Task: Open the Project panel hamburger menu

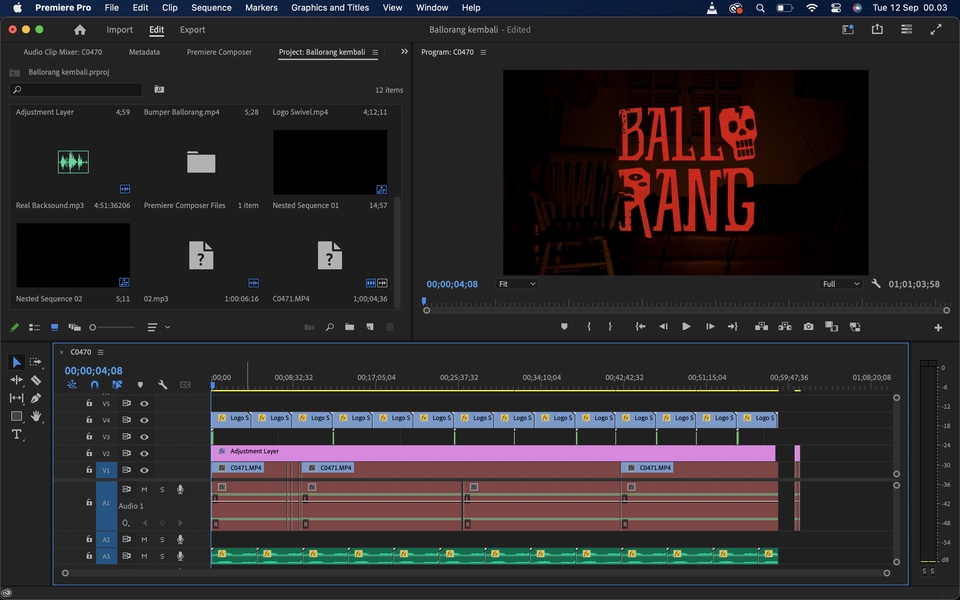Action: point(375,52)
